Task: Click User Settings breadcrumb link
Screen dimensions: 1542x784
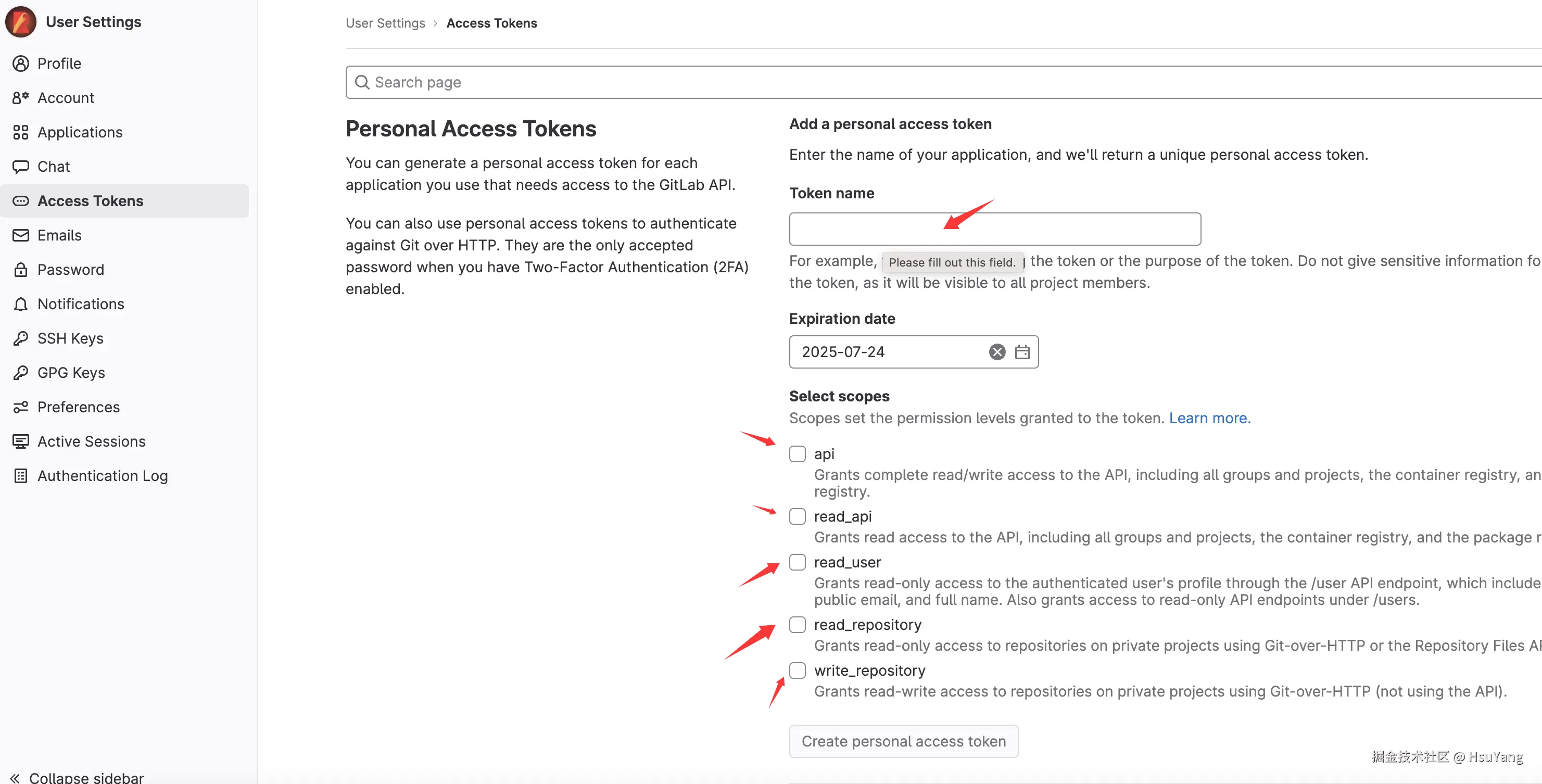Action: [385, 23]
